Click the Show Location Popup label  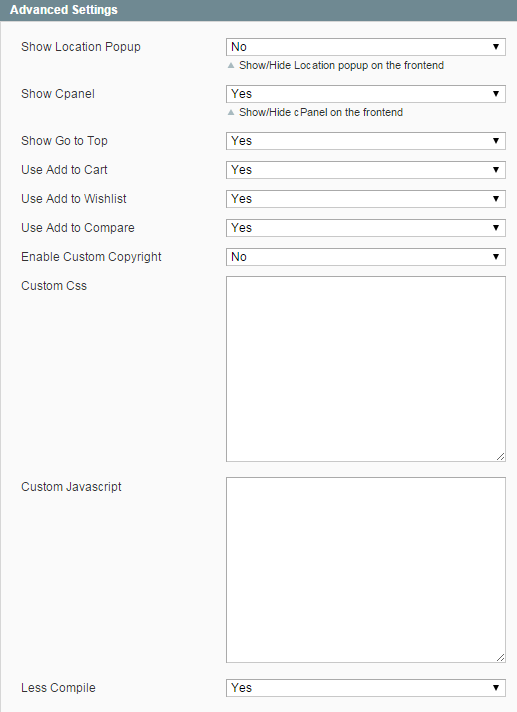tap(81, 47)
